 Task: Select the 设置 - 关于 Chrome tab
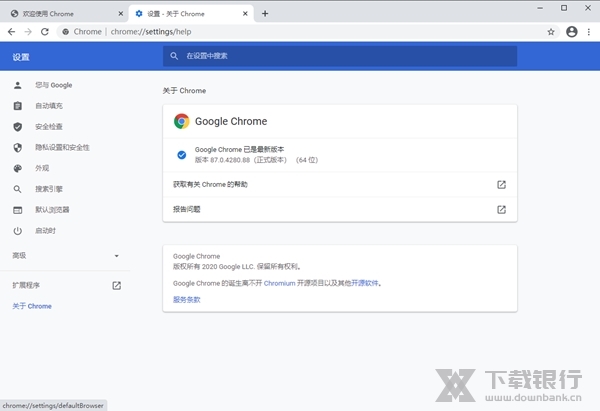tap(189, 14)
